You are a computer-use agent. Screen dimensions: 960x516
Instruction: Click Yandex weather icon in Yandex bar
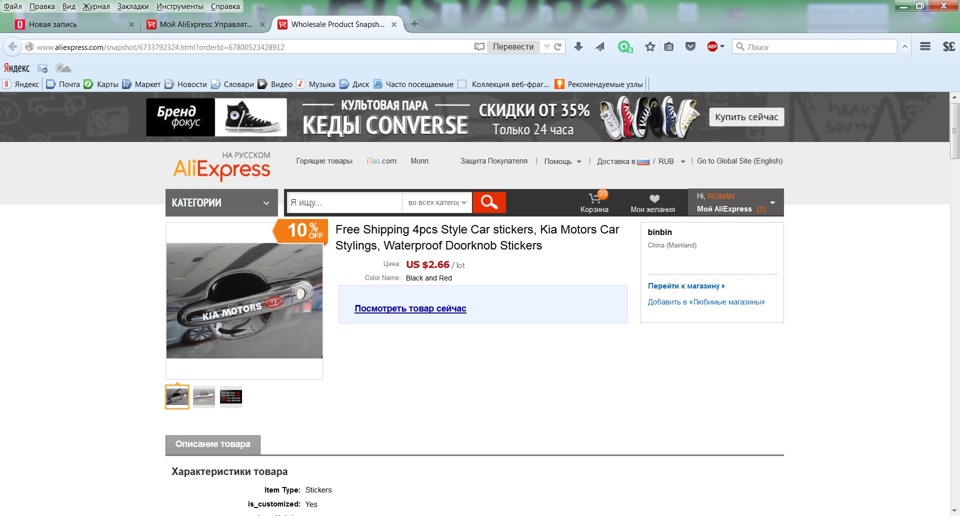[63, 68]
